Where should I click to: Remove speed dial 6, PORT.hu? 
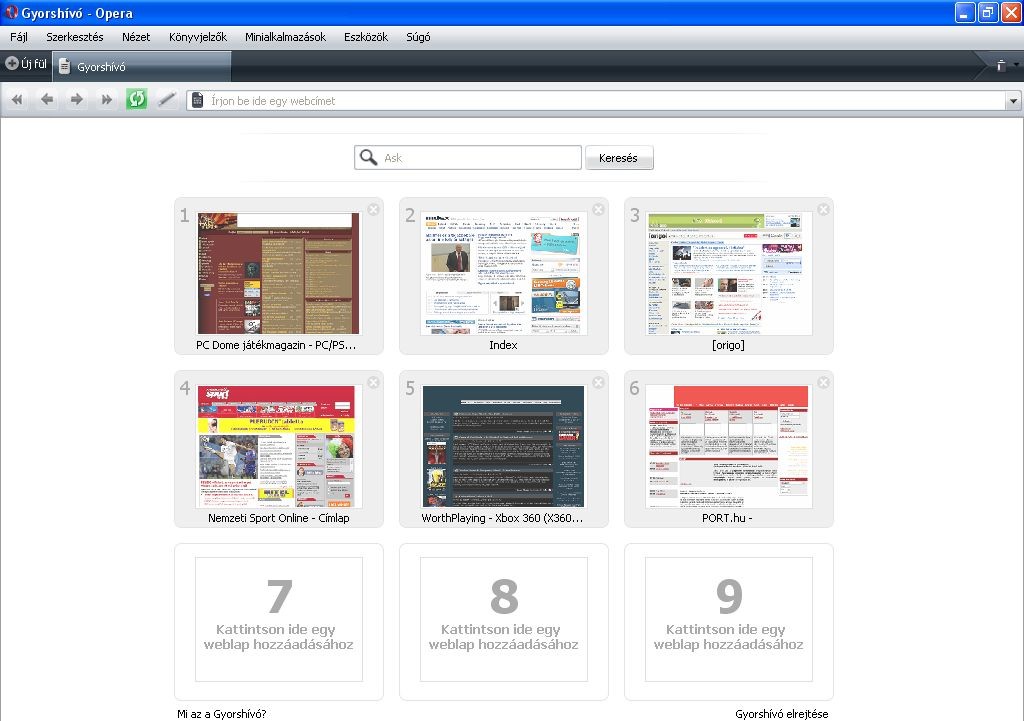tap(824, 383)
